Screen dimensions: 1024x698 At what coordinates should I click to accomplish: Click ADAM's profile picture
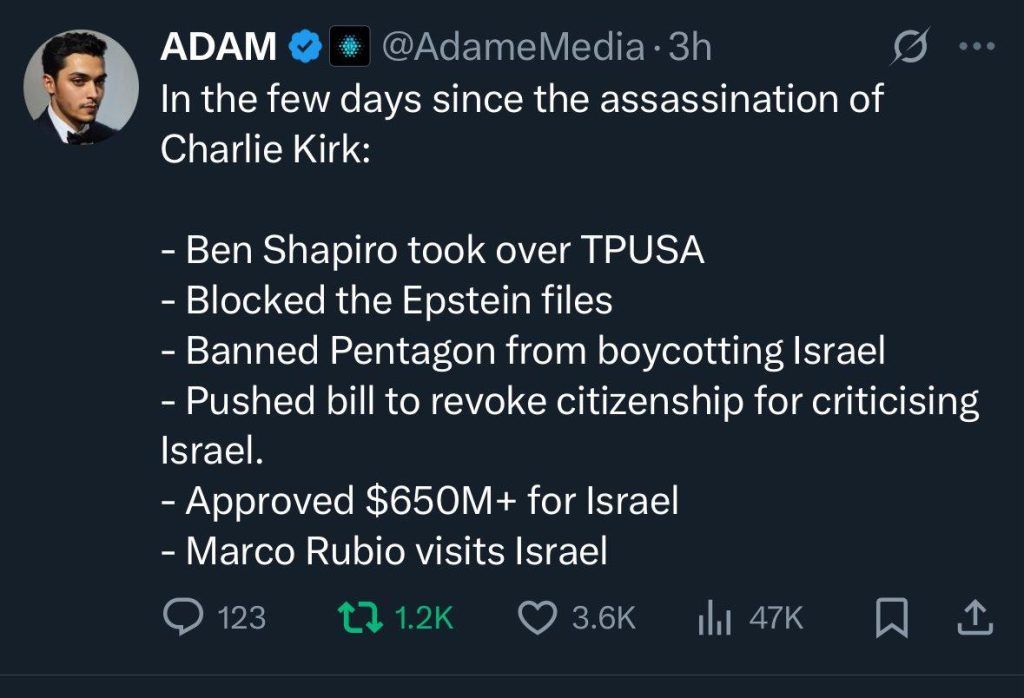pyautogui.click(x=81, y=88)
